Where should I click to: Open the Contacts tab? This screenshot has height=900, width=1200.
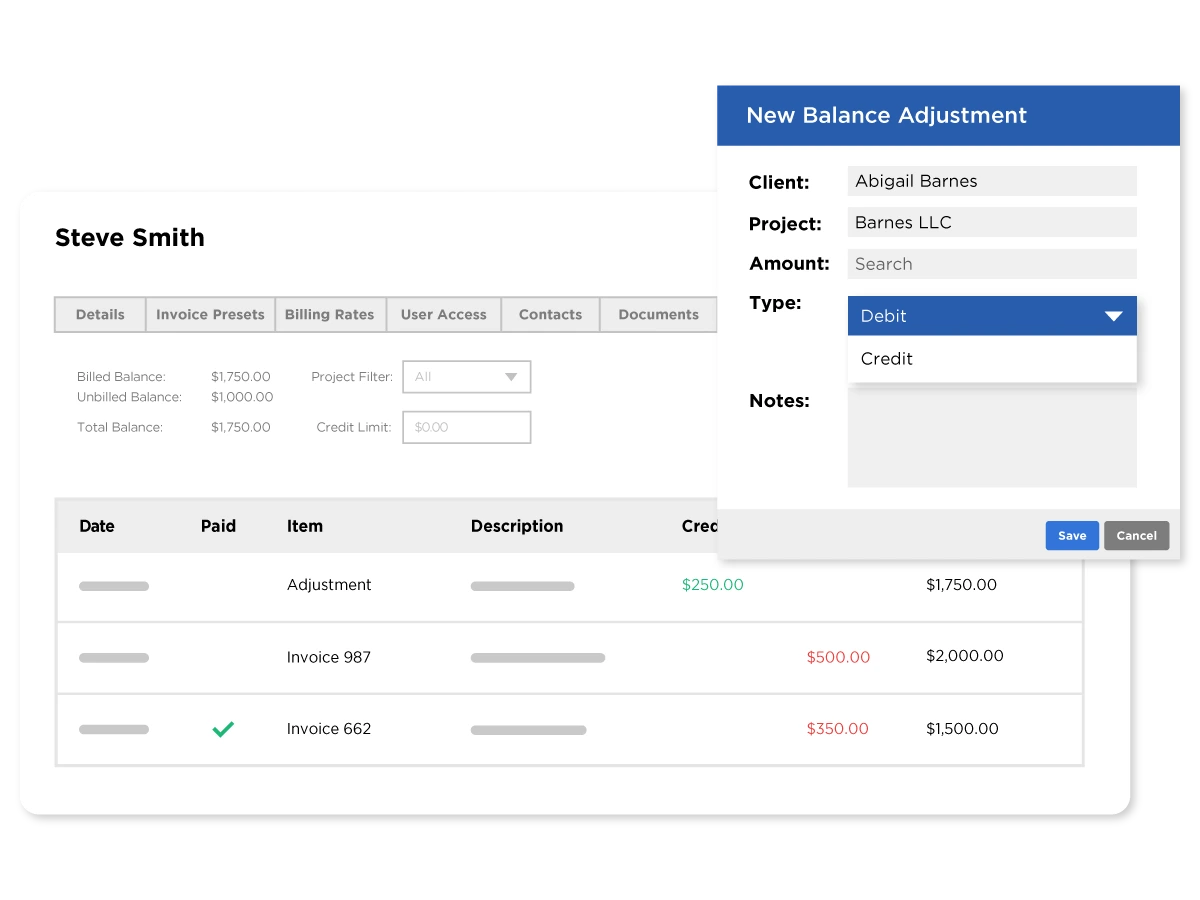[550, 314]
